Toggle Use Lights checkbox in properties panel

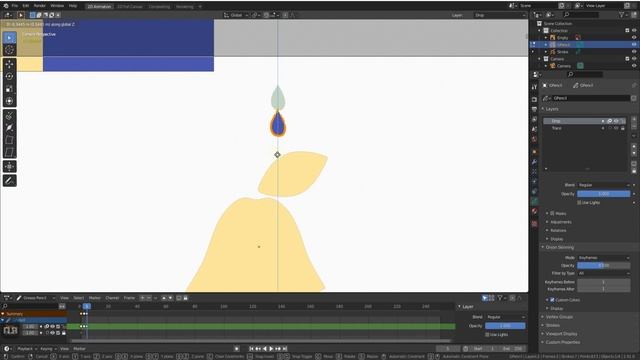(579, 202)
